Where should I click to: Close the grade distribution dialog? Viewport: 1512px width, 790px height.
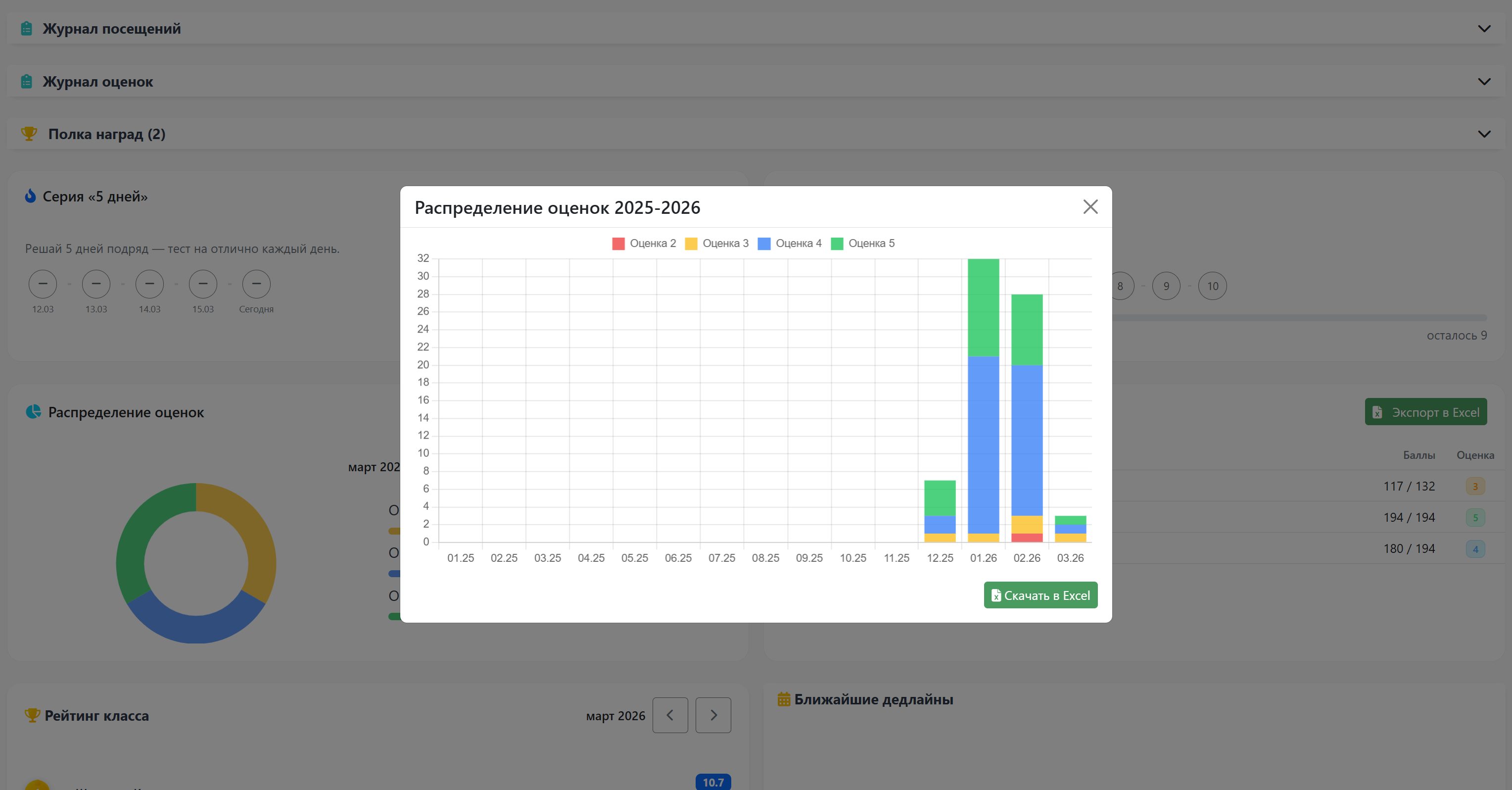[x=1090, y=207]
